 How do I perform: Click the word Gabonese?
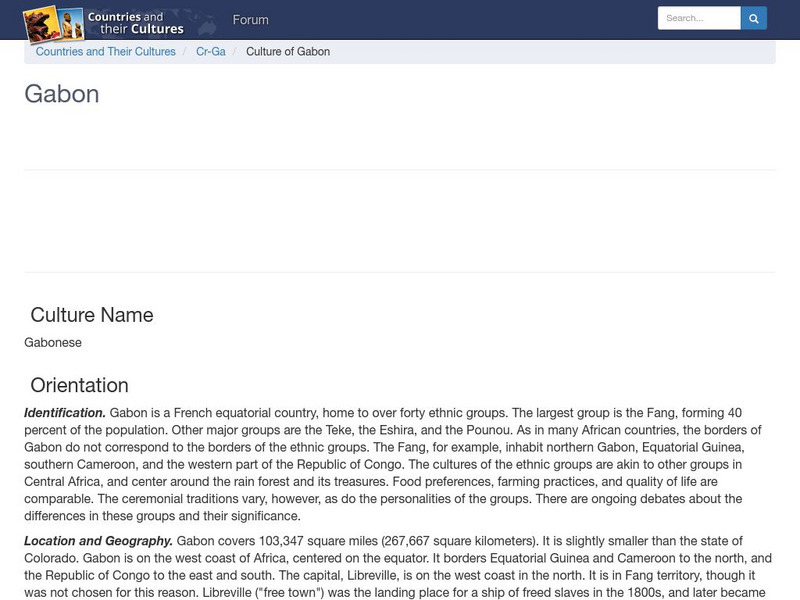pyautogui.click(x=53, y=342)
